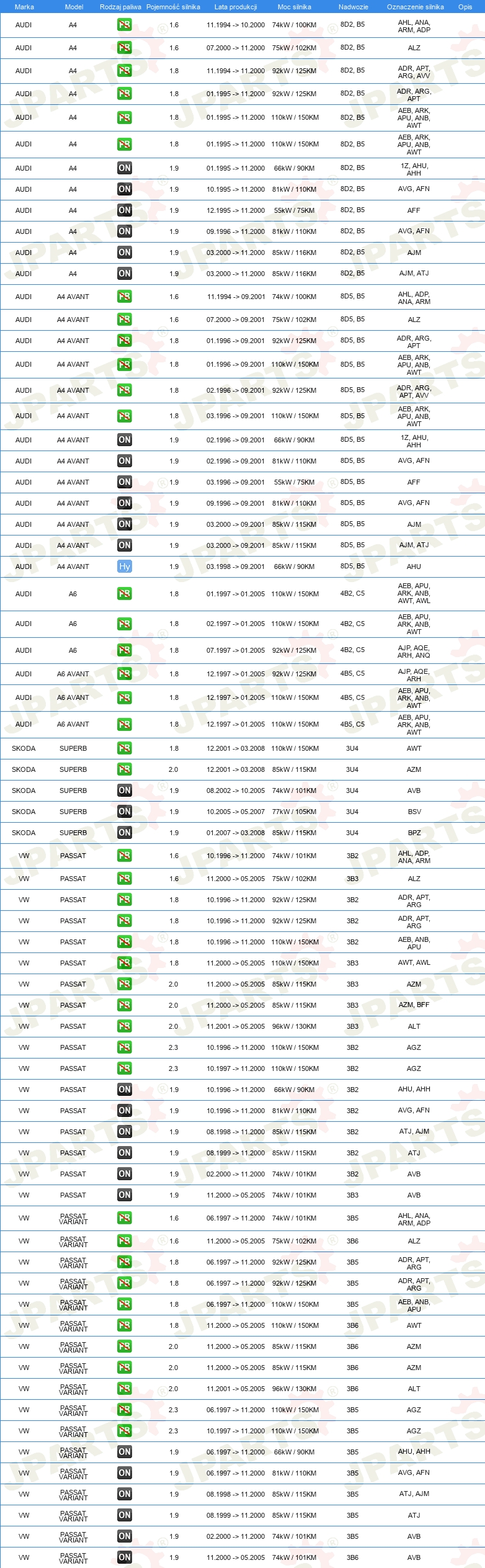The width and height of the screenshot is (485, 1568).
Task: Click ON icon in Passat Variant AHU, AHH row
Action: [125, 1452]
